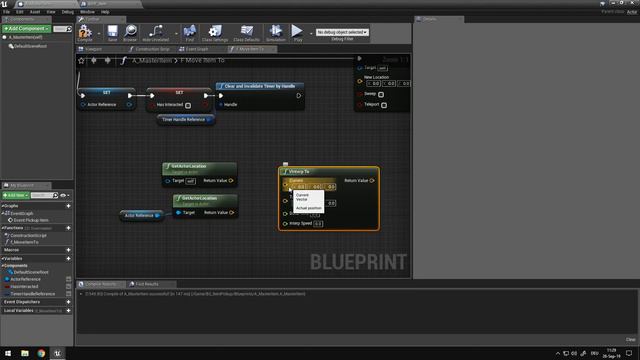Switch to the Compiler Results tab
The height and width of the screenshot is (360, 640).
pyautogui.click(x=100, y=284)
